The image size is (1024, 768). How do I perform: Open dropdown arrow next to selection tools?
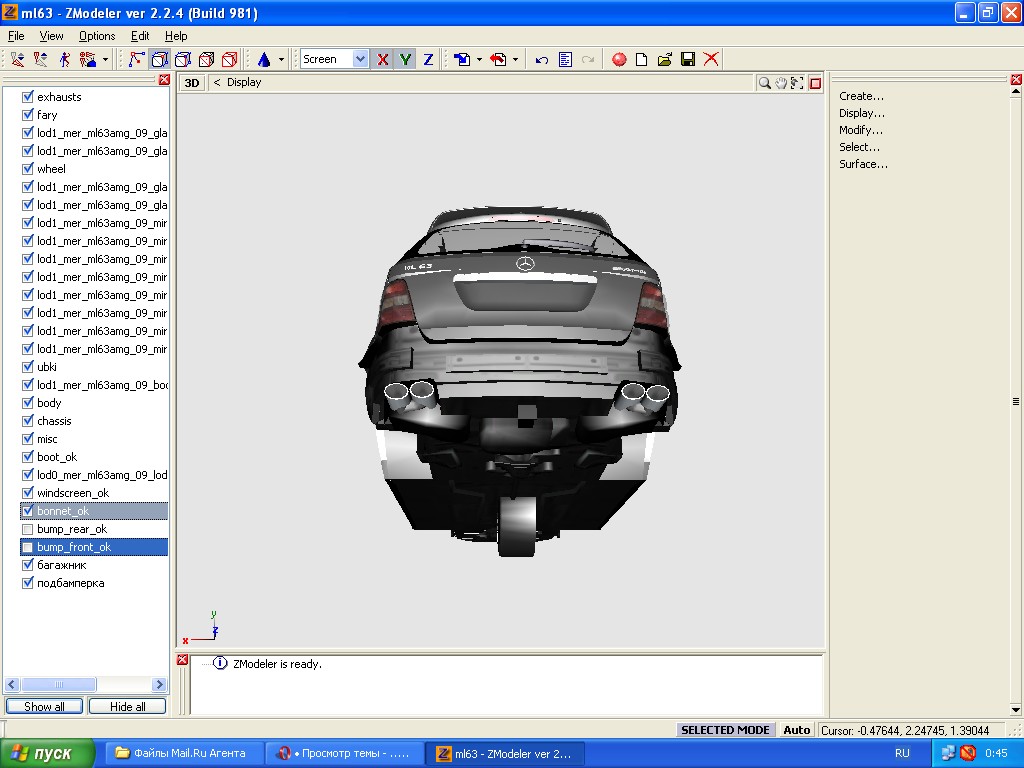pos(105,59)
